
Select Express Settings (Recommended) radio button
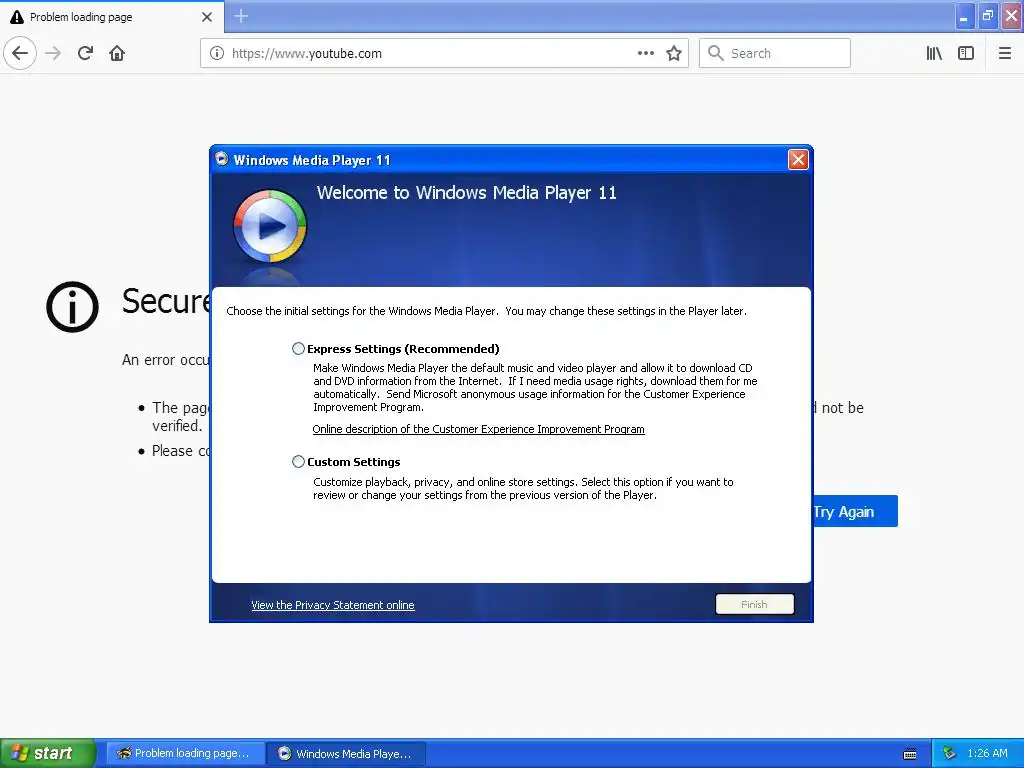tap(298, 349)
